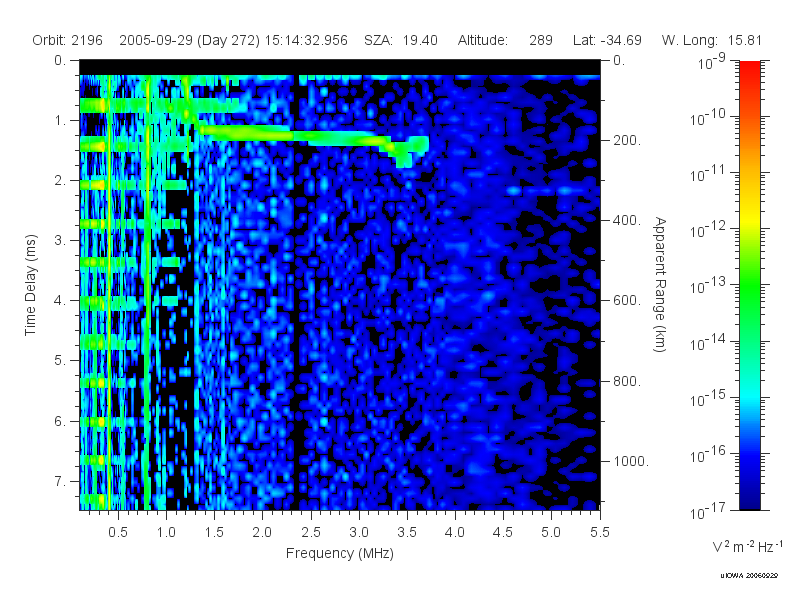Click the altitude value '289'

coord(541,40)
